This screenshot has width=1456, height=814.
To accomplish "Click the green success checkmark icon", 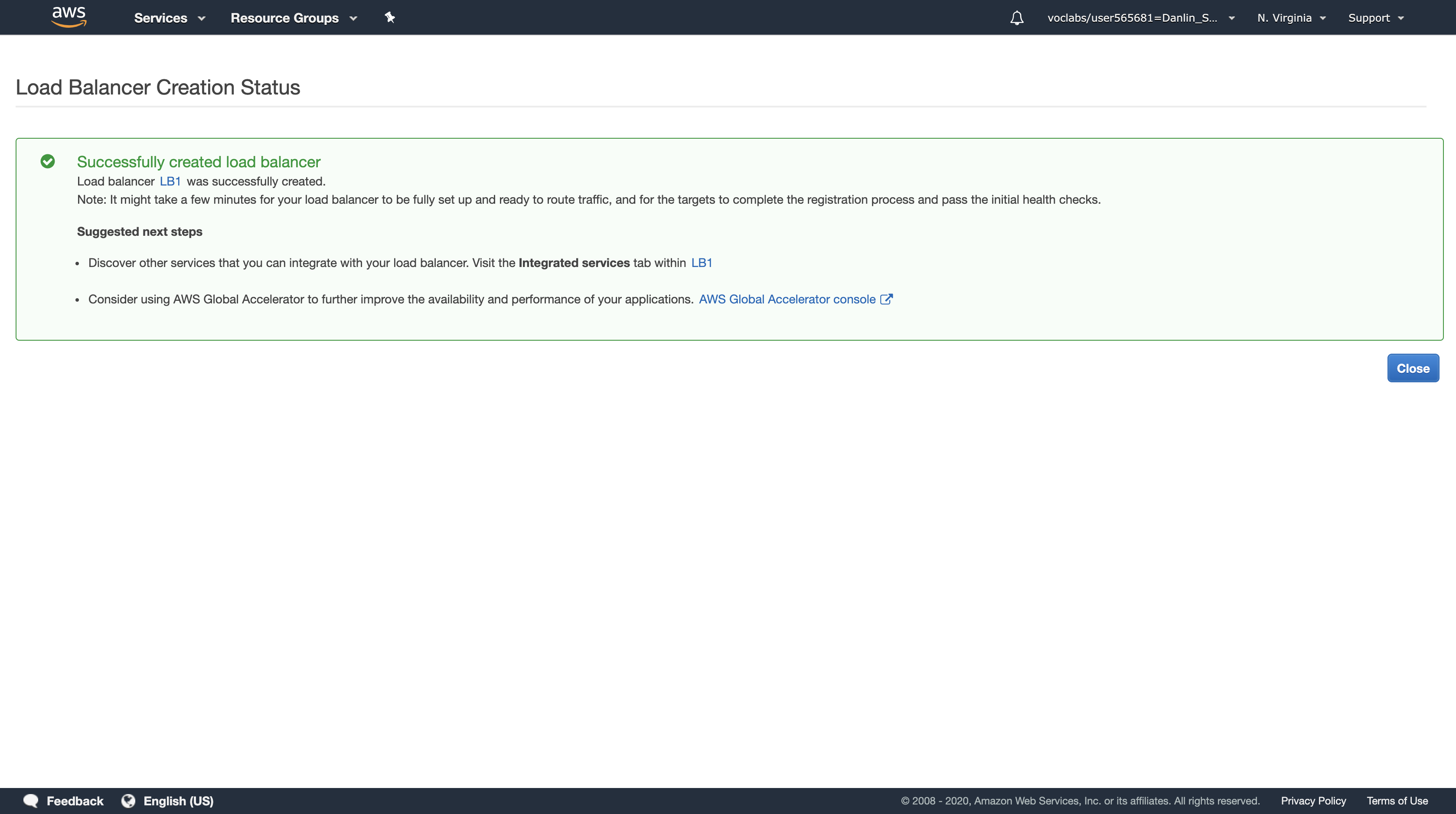I will click(48, 162).
